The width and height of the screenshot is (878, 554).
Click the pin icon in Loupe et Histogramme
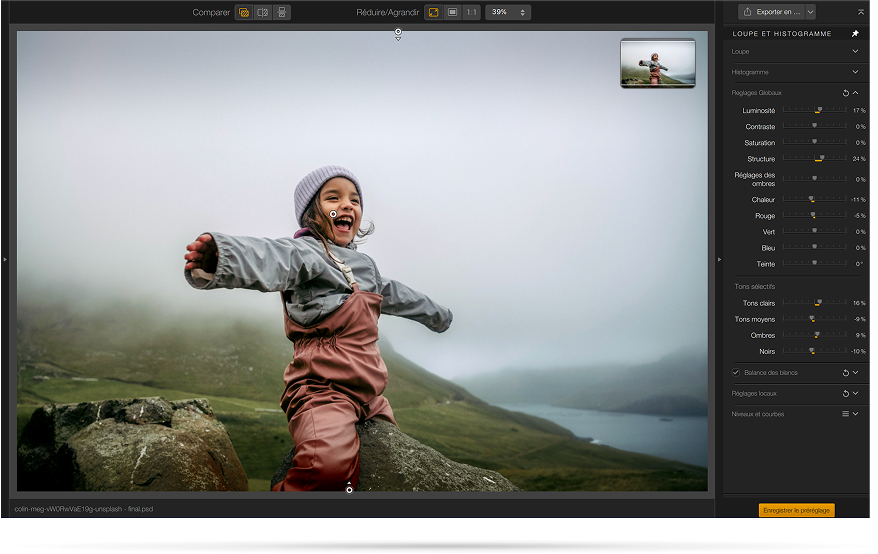click(854, 34)
